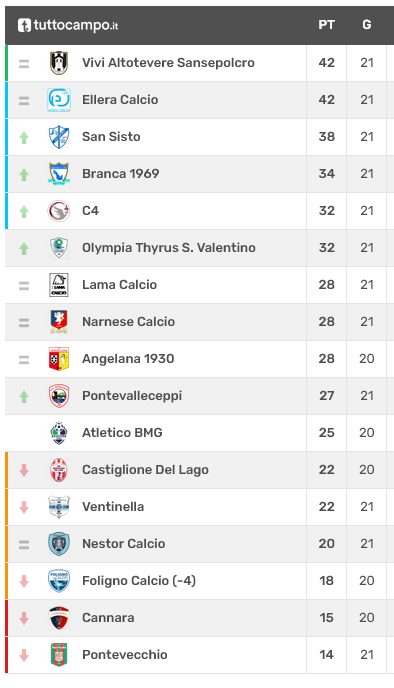Image resolution: width=394 pixels, height=688 pixels.
Task: Open the Olympia Thyrus S. Valentino team link
Action: (169, 248)
